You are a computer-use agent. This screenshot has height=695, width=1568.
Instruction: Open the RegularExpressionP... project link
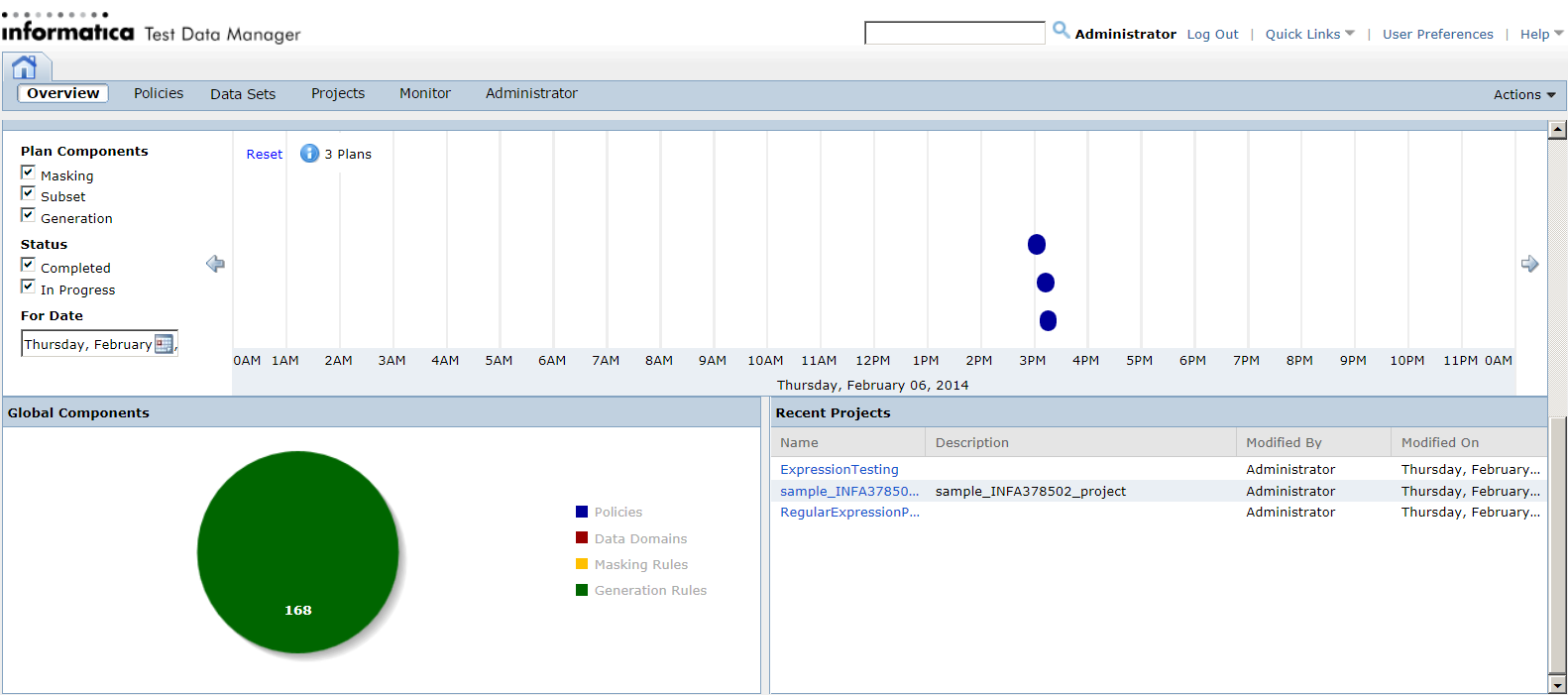point(849,512)
